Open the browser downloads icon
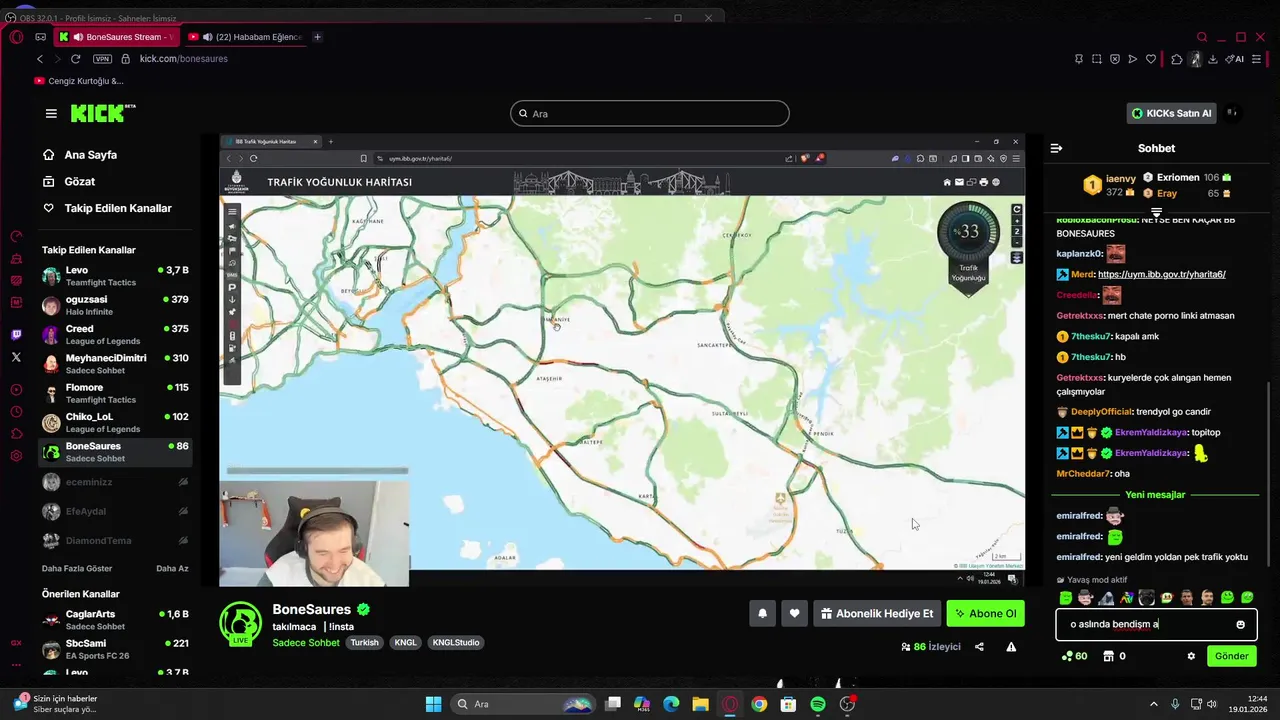This screenshot has width=1280, height=720. tap(1213, 59)
